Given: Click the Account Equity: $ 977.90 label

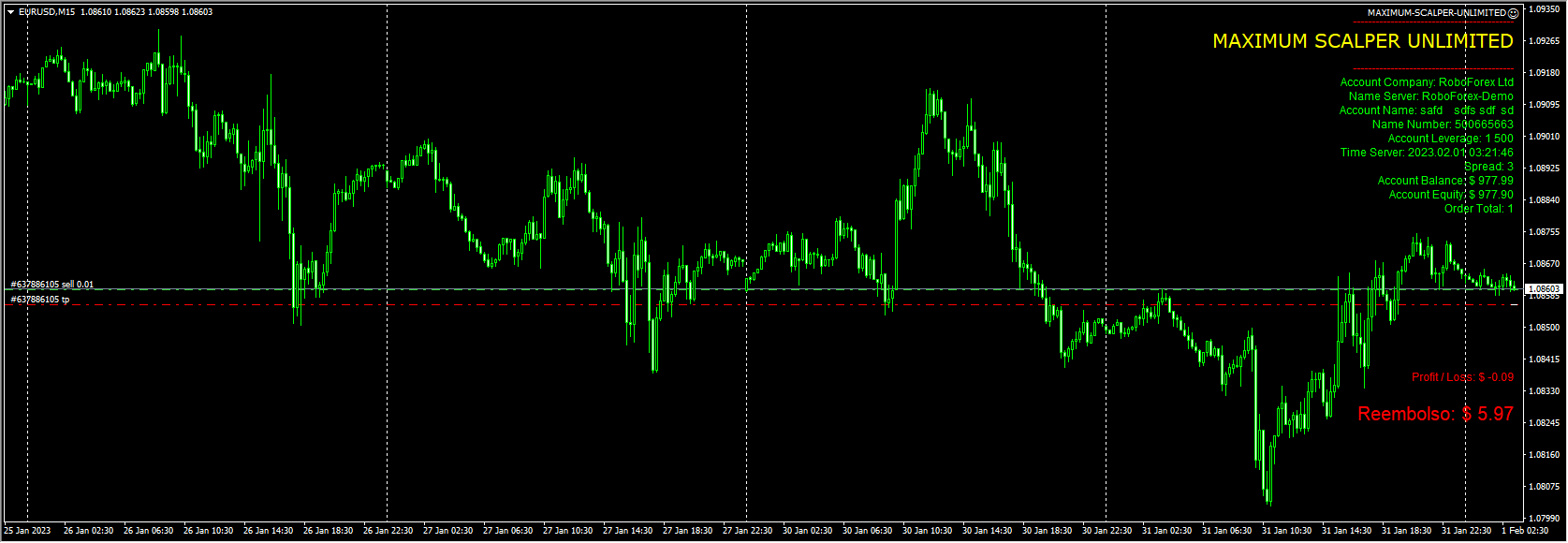Looking at the screenshot, I should (x=1450, y=195).
